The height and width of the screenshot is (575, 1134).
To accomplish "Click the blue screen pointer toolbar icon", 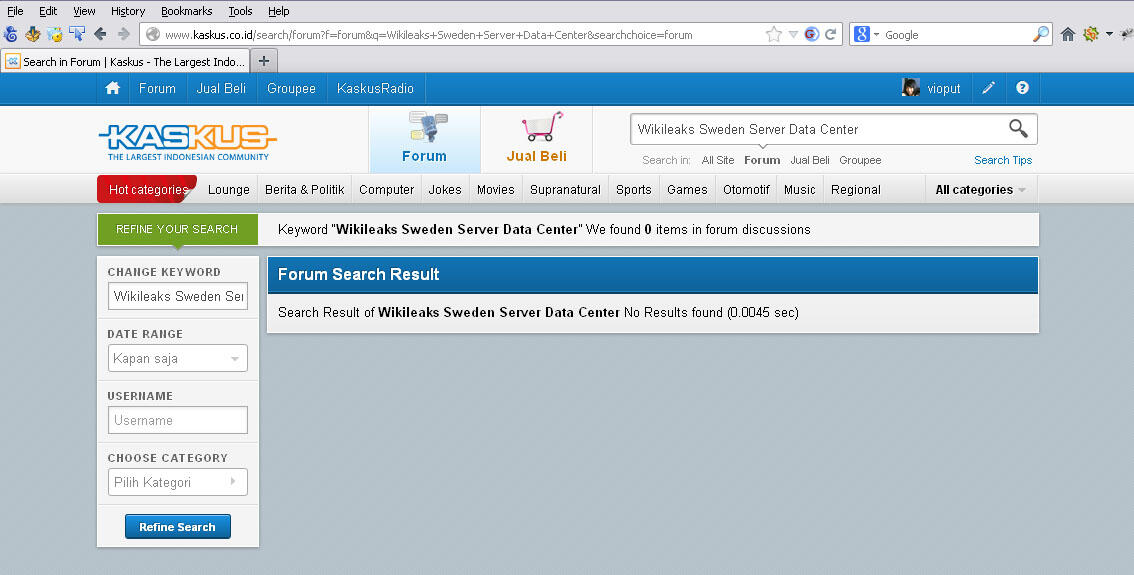I will pyautogui.click(x=77, y=34).
